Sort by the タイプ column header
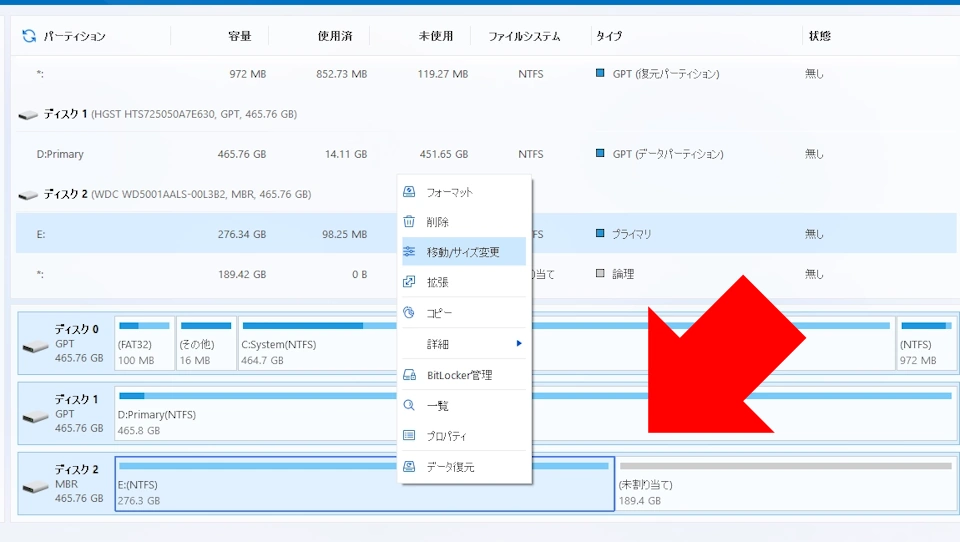960x542 pixels. click(x=609, y=36)
